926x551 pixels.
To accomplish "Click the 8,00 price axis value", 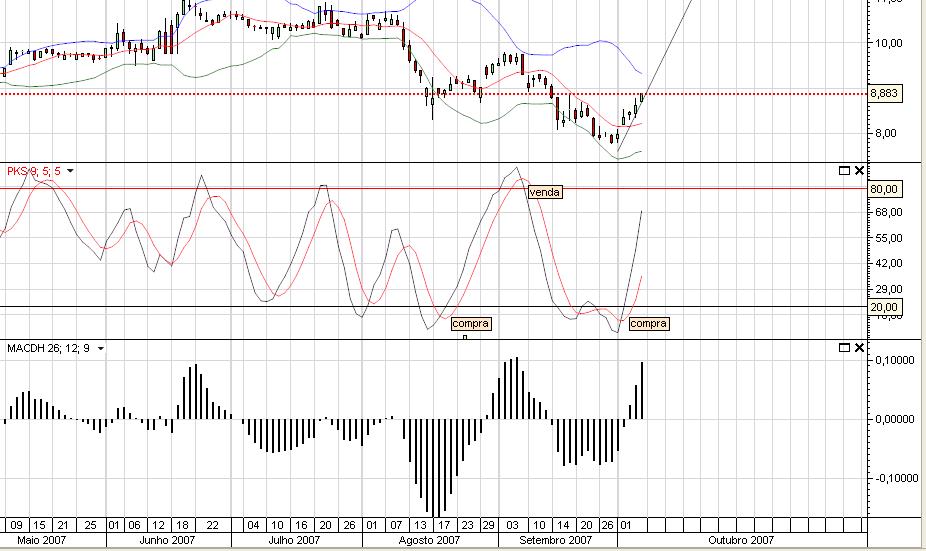I will coord(886,133).
